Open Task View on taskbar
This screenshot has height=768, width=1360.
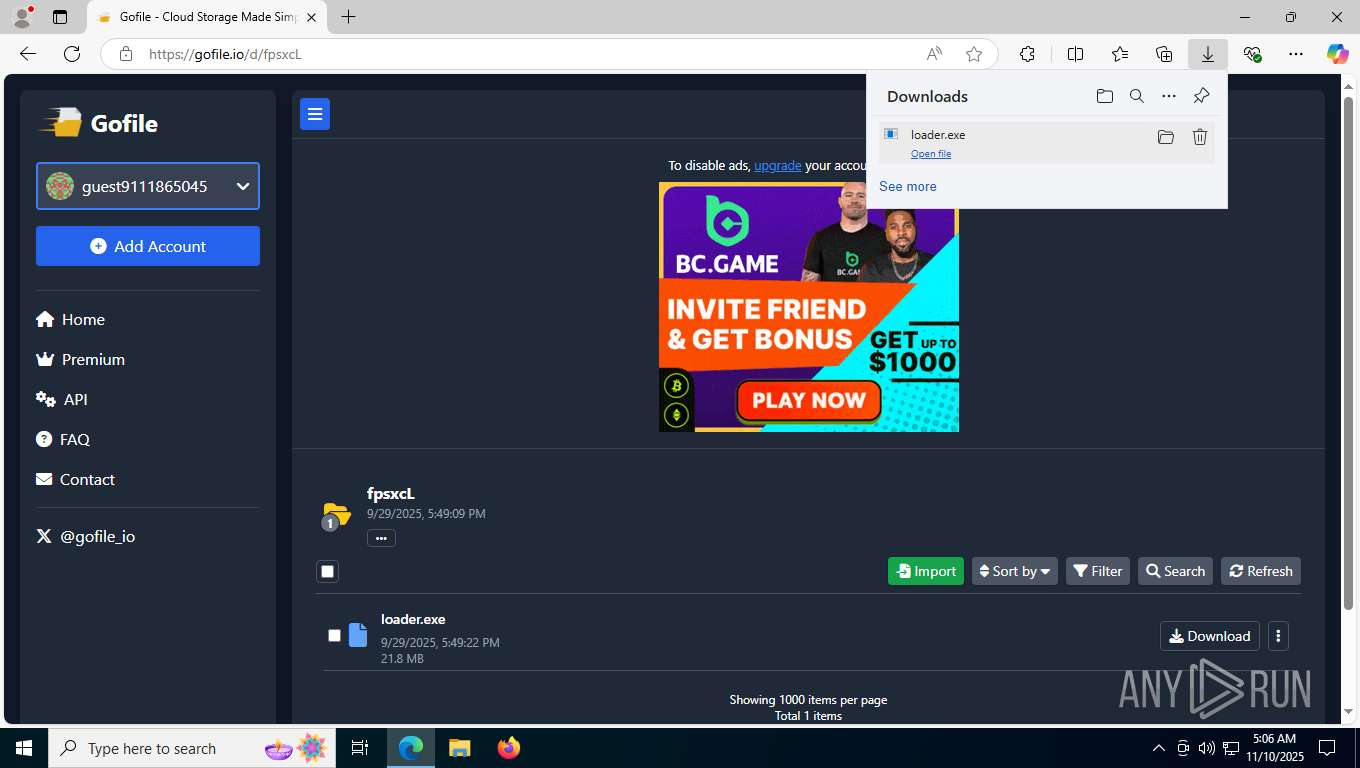(360, 748)
